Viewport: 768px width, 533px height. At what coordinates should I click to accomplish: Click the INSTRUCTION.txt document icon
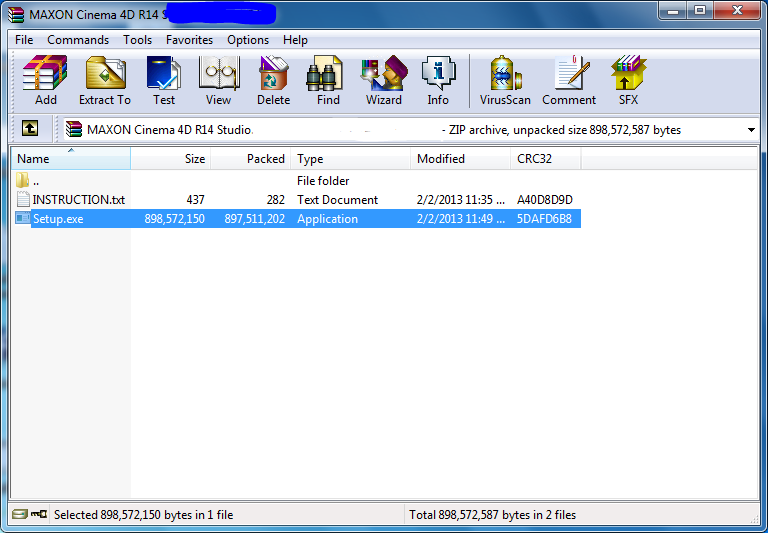pos(23,199)
